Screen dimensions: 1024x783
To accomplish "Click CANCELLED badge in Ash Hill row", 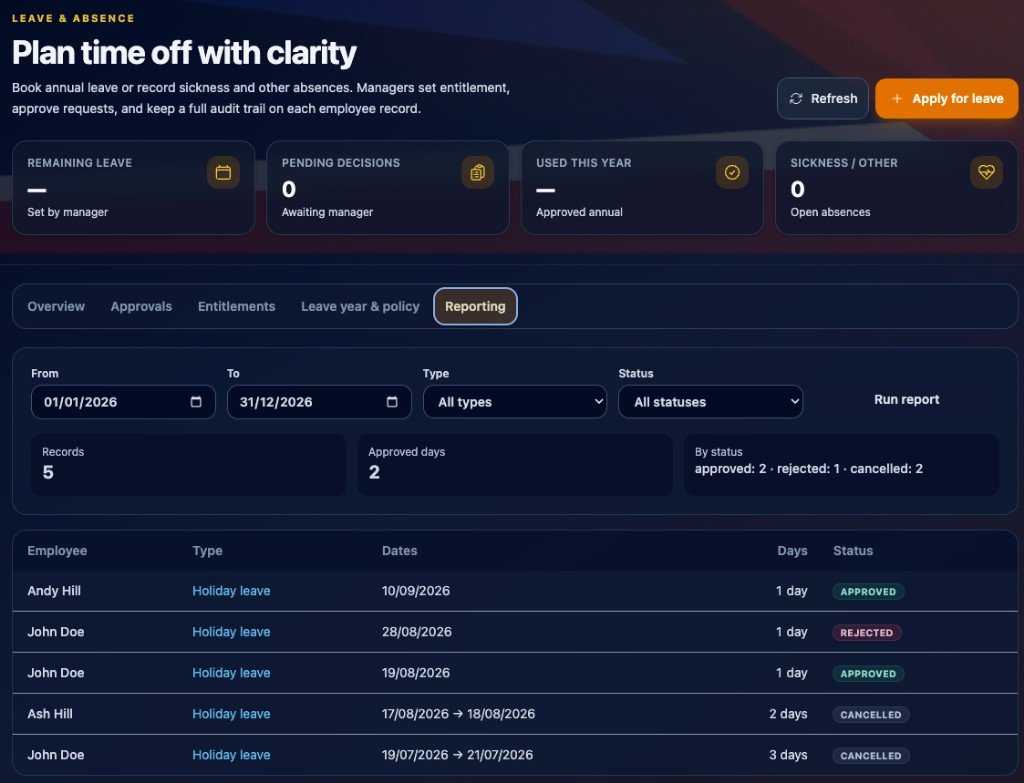I will [x=871, y=714].
